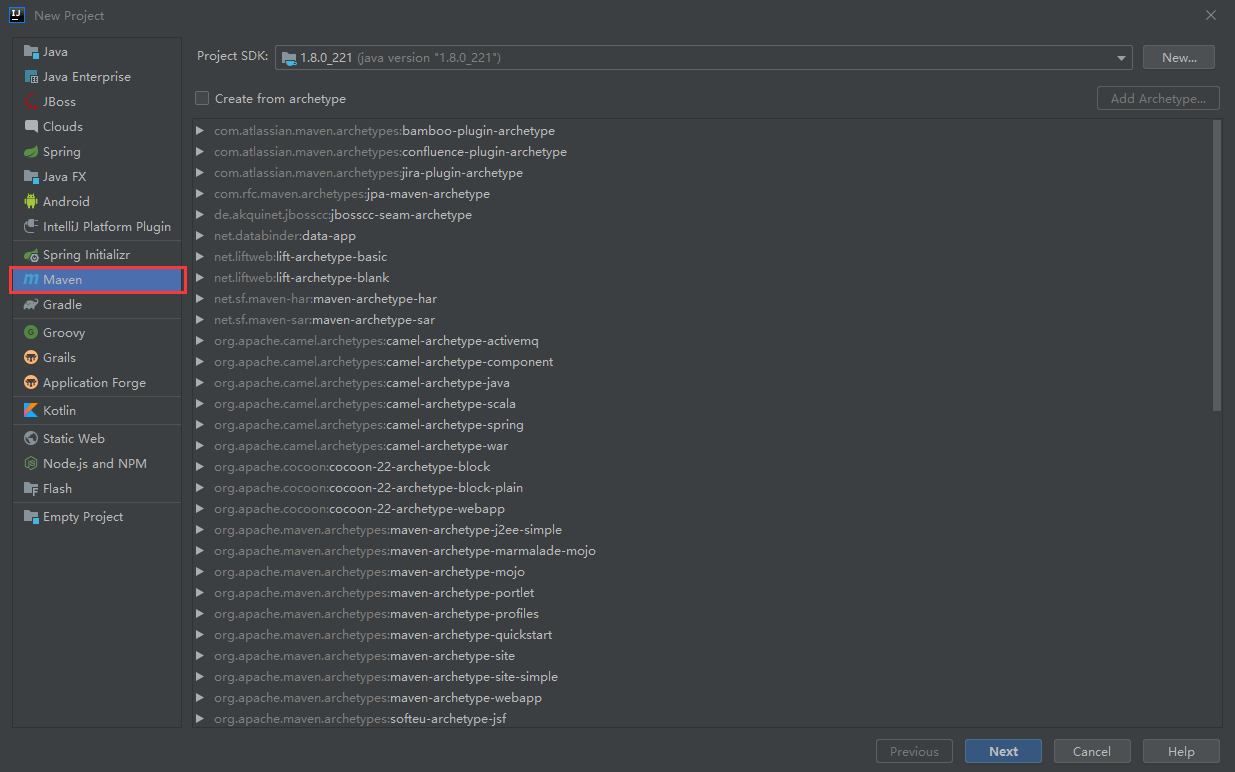Expand maven-archetype-har entry
The height and width of the screenshot is (772, 1235).
201,299
